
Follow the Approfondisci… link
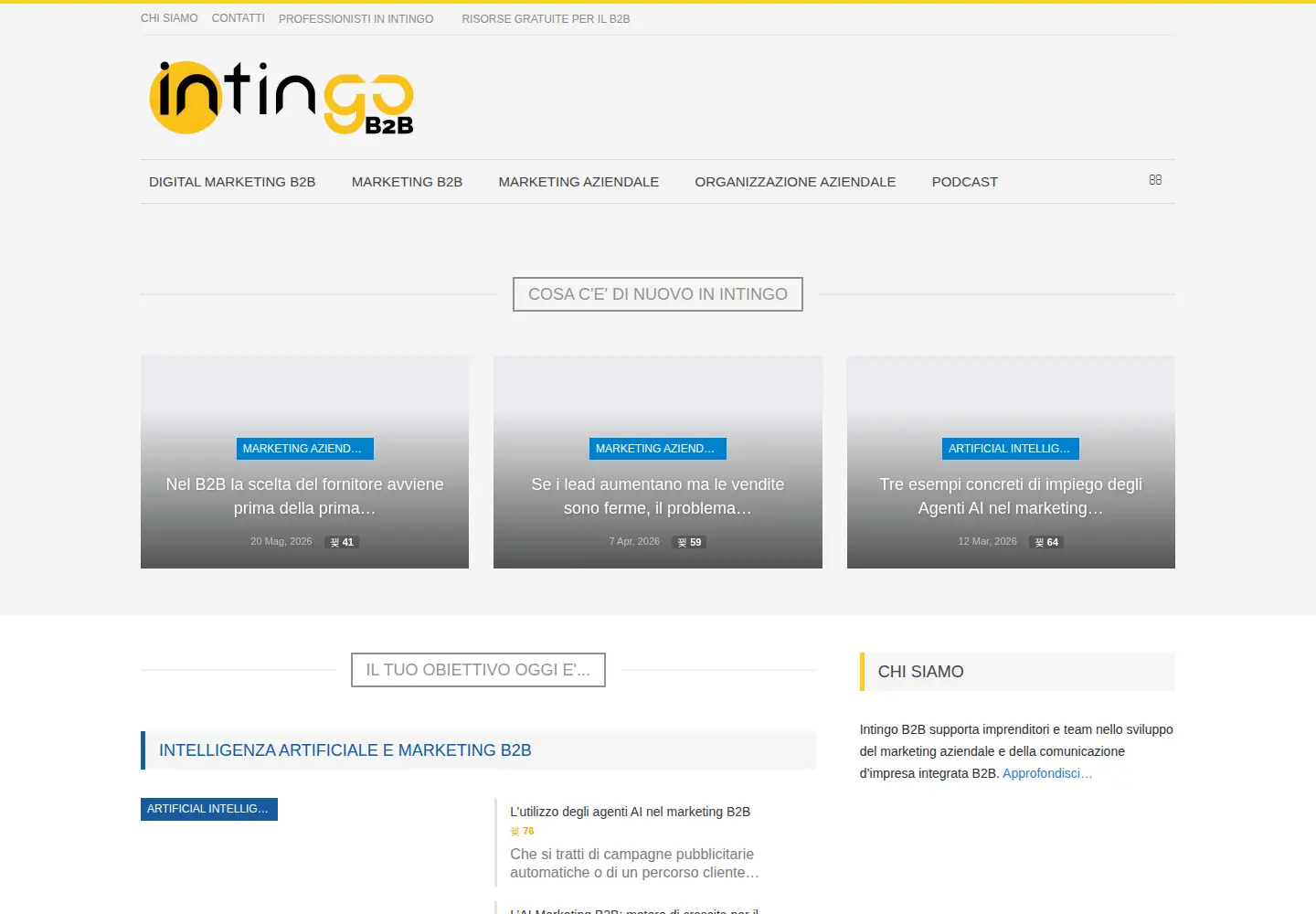(x=1047, y=773)
